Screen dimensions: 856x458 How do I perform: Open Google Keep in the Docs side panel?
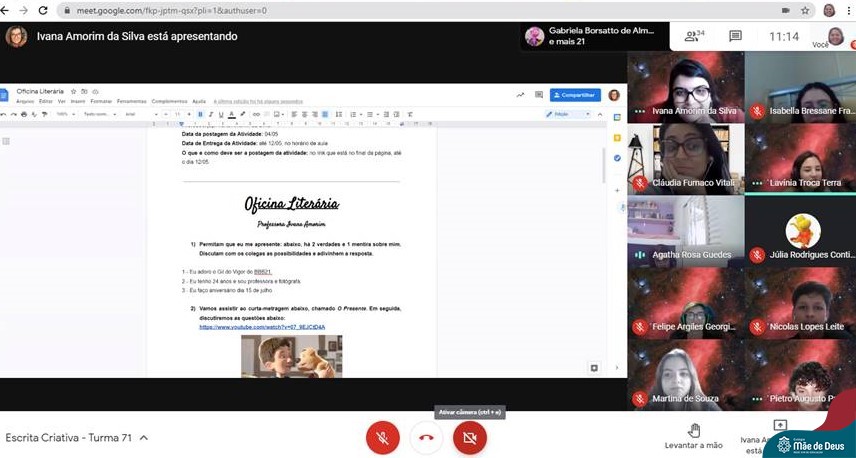pyautogui.click(x=617, y=137)
